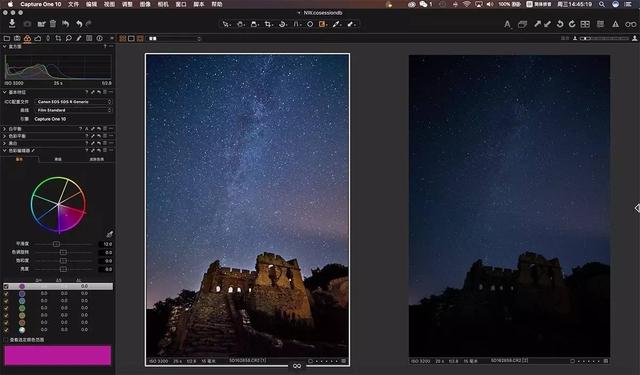The width and height of the screenshot is (640, 375).
Task: Select the pan hand cursor tool
Action: (240, 24)
